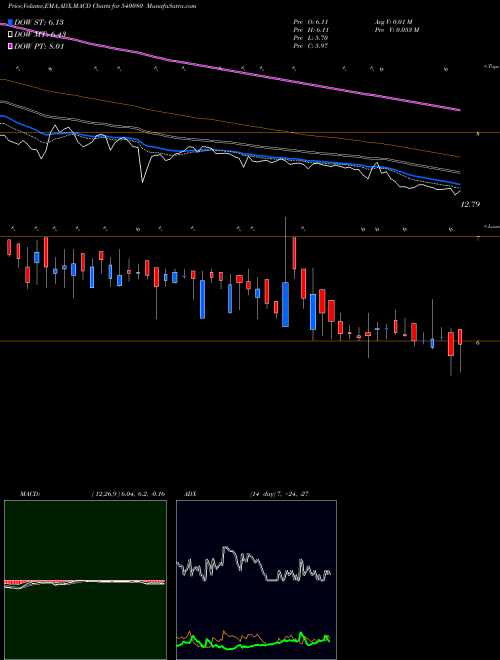Open the dark-blue ADX indicator chart
The width and height of the screenshot is (500, 660).
[x=256, y=580]
